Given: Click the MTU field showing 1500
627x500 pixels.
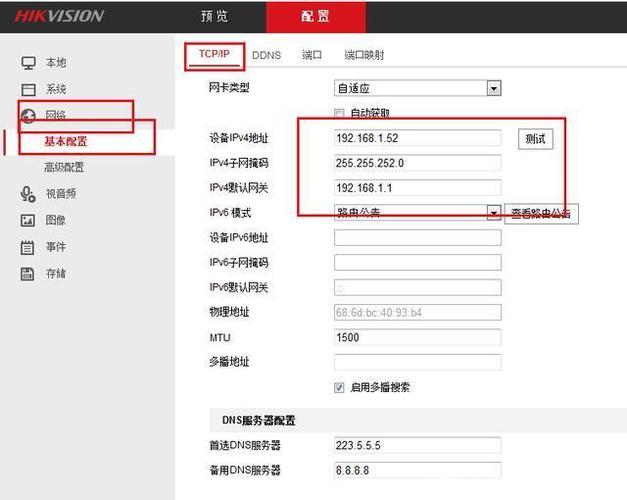Looking at the screenshot, I should pyautogui.click(x=417, y=337).
